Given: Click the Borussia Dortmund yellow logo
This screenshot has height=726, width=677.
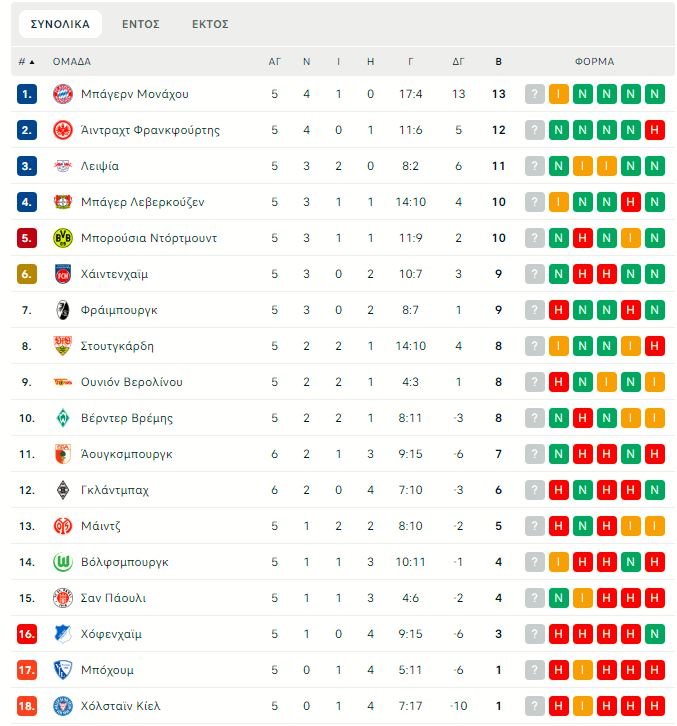Looking at the screenshot, I should (63, 238).
